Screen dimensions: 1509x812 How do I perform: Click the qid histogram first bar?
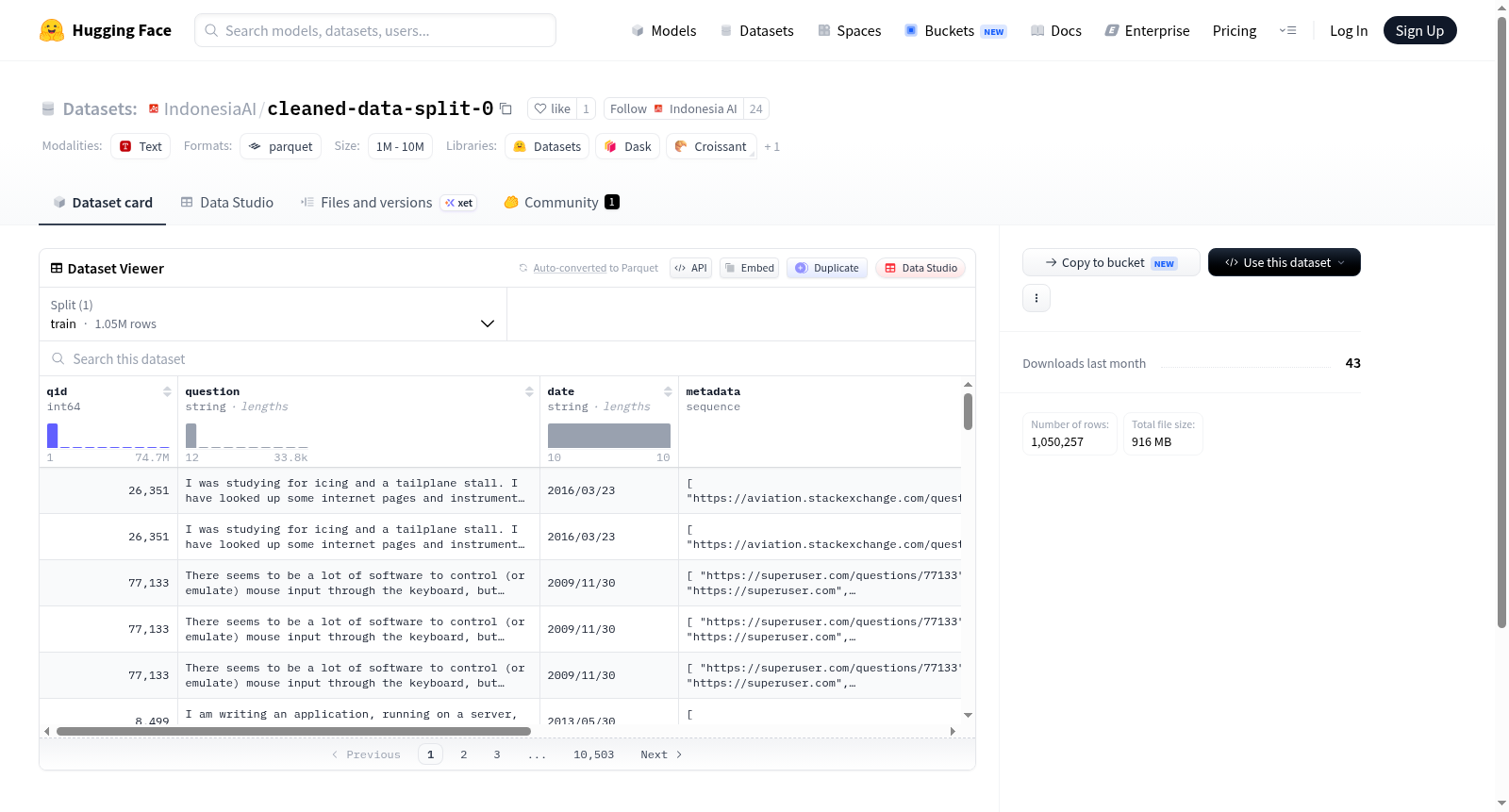pos(53,436)
